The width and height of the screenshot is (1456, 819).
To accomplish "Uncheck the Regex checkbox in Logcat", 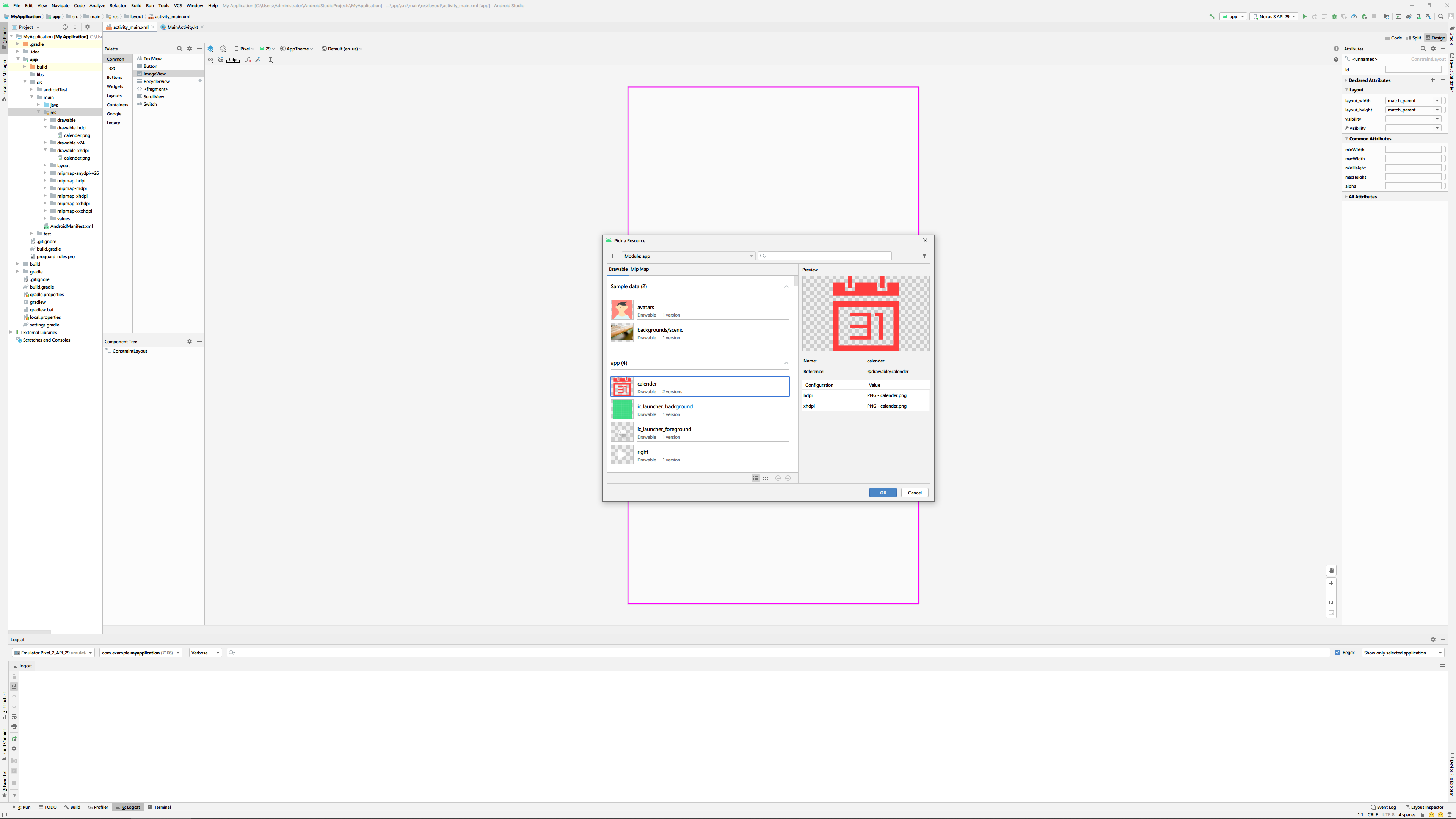I will click(x=1337, y=652).
